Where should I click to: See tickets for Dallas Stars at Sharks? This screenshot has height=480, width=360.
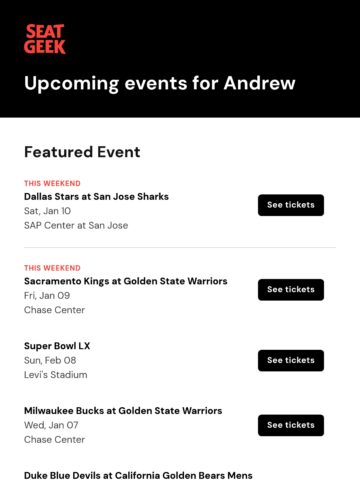[x=291, y=205]
